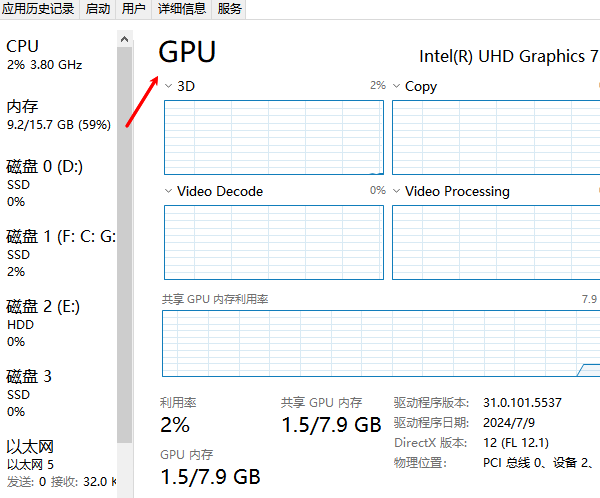This screenshot has width=600, height=498.
Task: Change the Video Processing graph selector
Action: click(x=397, y=191)
